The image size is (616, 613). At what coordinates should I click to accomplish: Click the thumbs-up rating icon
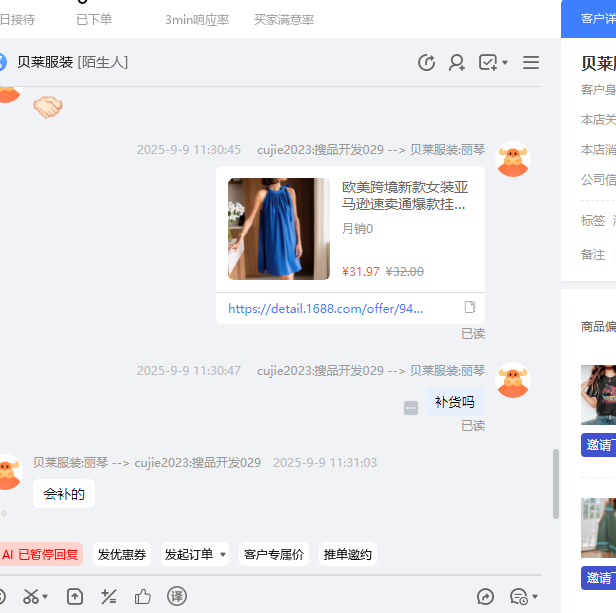tap(143, 597)
